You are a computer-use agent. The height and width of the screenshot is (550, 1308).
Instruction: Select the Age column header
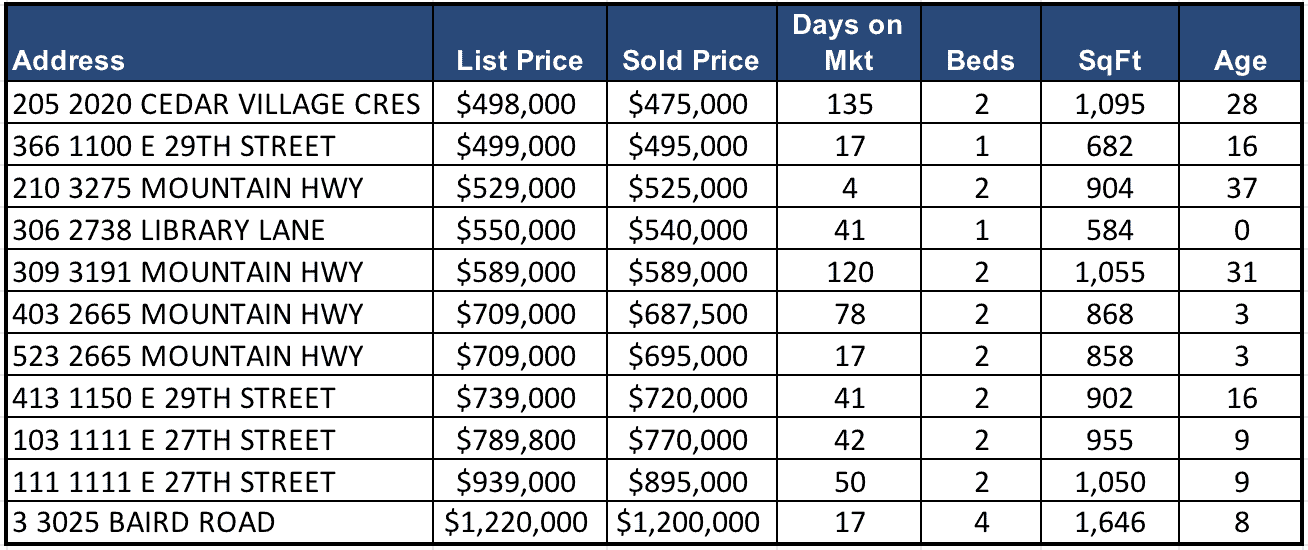pyautogui.click(x=1240, y=60)
